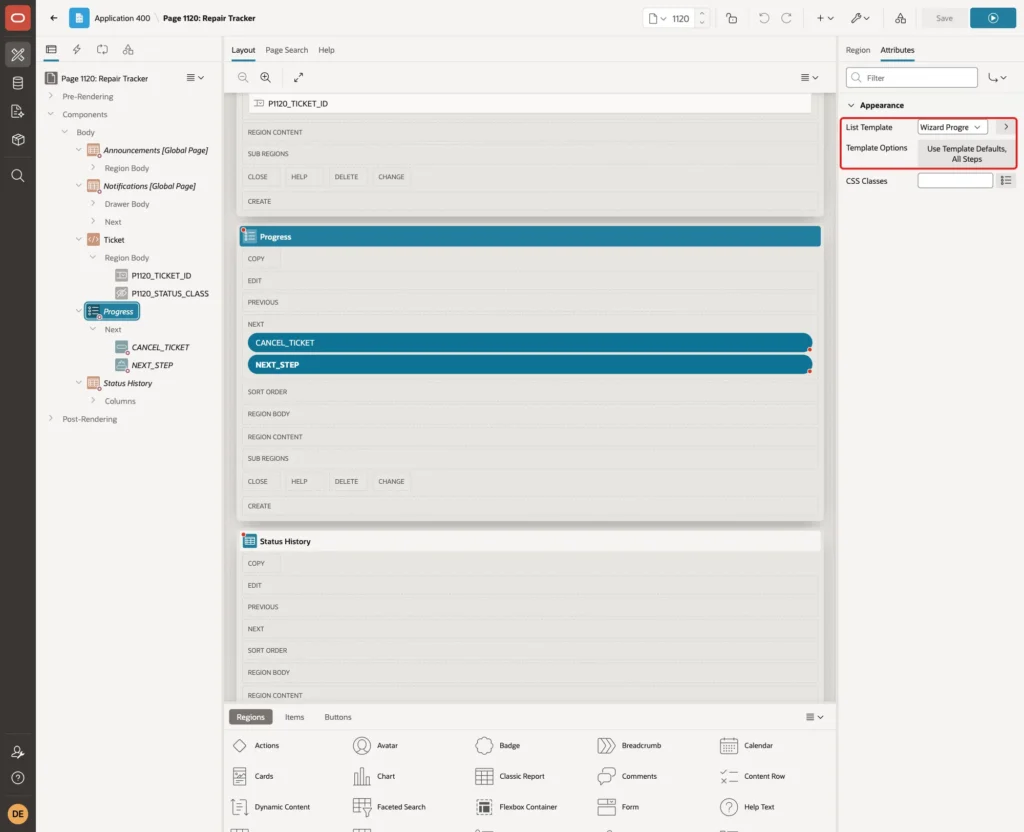
Task: Select the NEXT_STEP button in layout
Action: (x=530, y=364)
